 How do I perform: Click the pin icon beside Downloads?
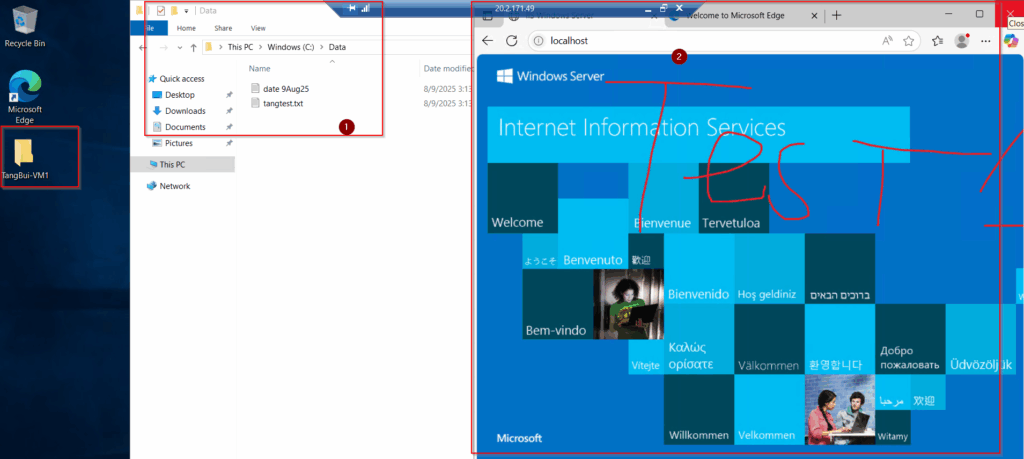pos(229,111)
